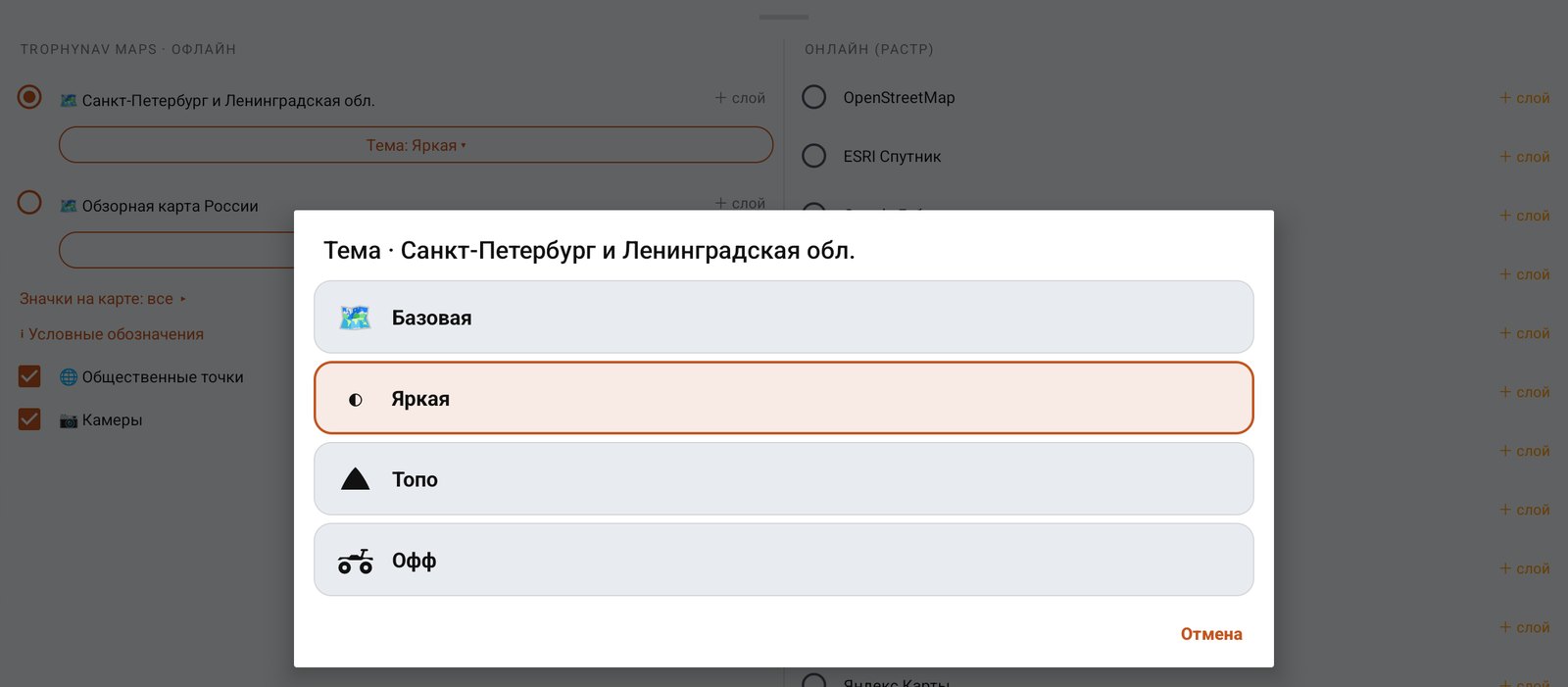Cancel the dialog with Отмена
The height and width of the screenshot is (687, 1568).
(x=1211, y=634)
